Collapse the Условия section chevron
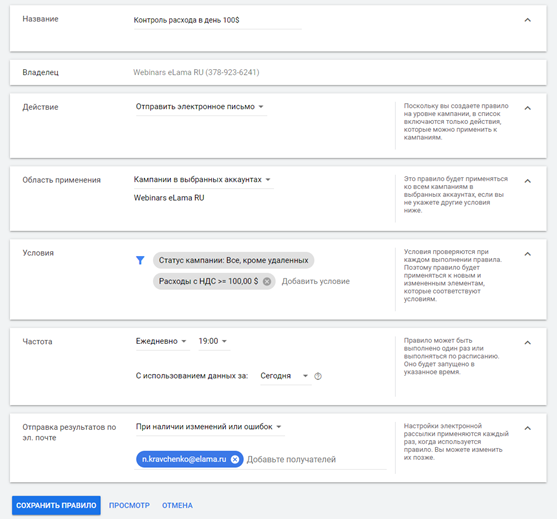Image resolution: width=557 pixels, height=519 pixels. pos(528,254)
